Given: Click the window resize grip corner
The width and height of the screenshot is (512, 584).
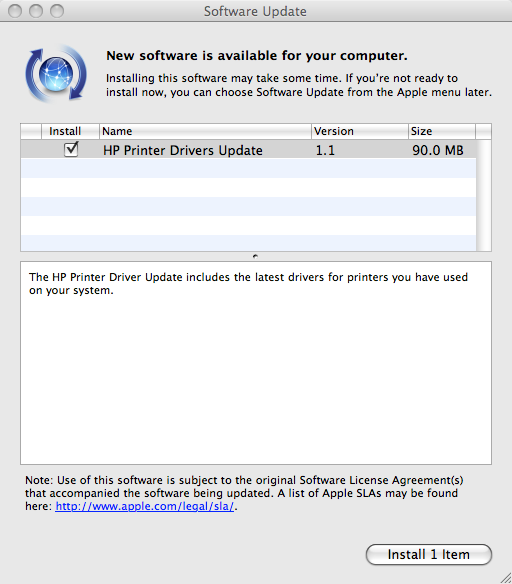Looking at the screenshot, I should (x=505, y=577).
